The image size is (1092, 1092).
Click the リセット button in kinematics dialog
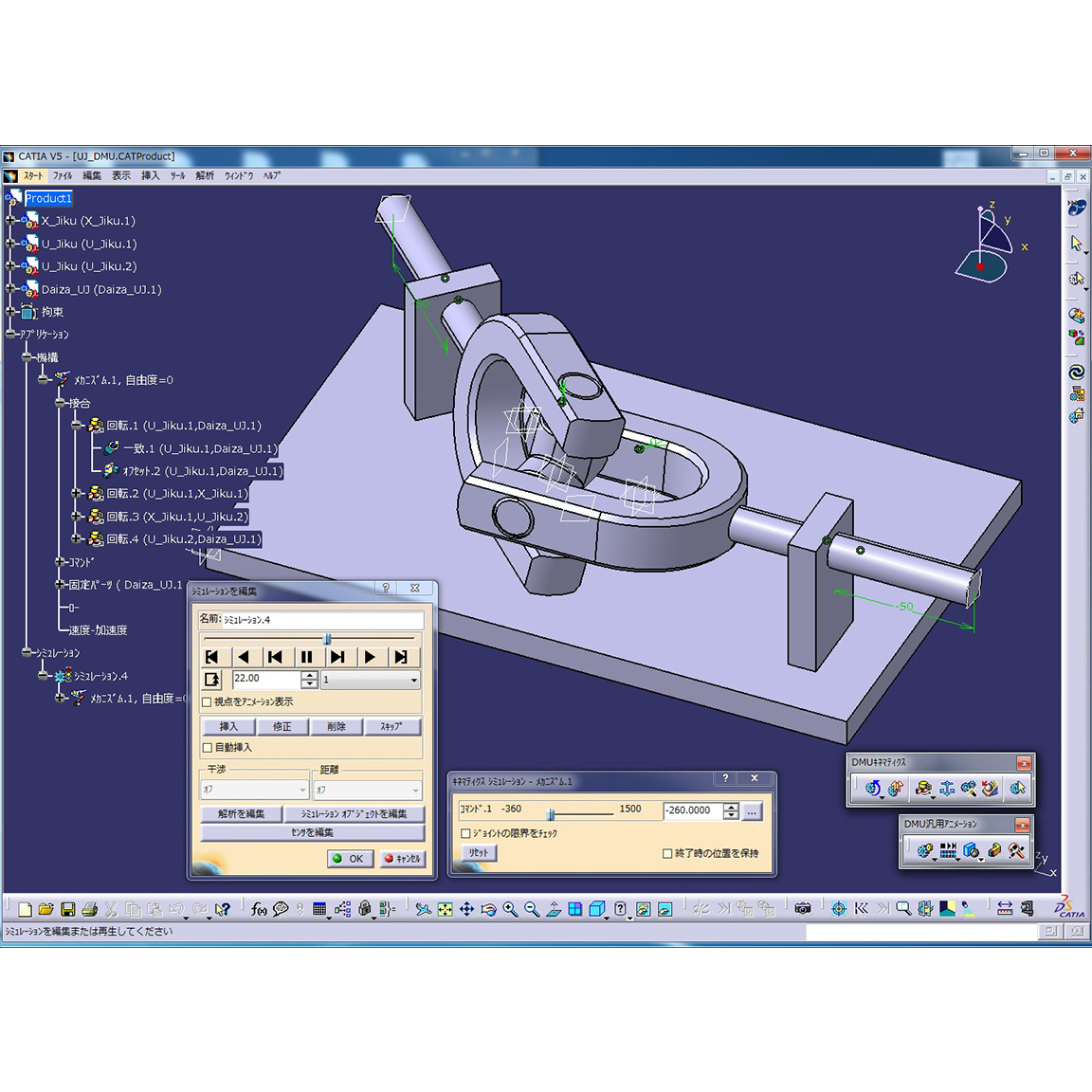coord(479,852)
